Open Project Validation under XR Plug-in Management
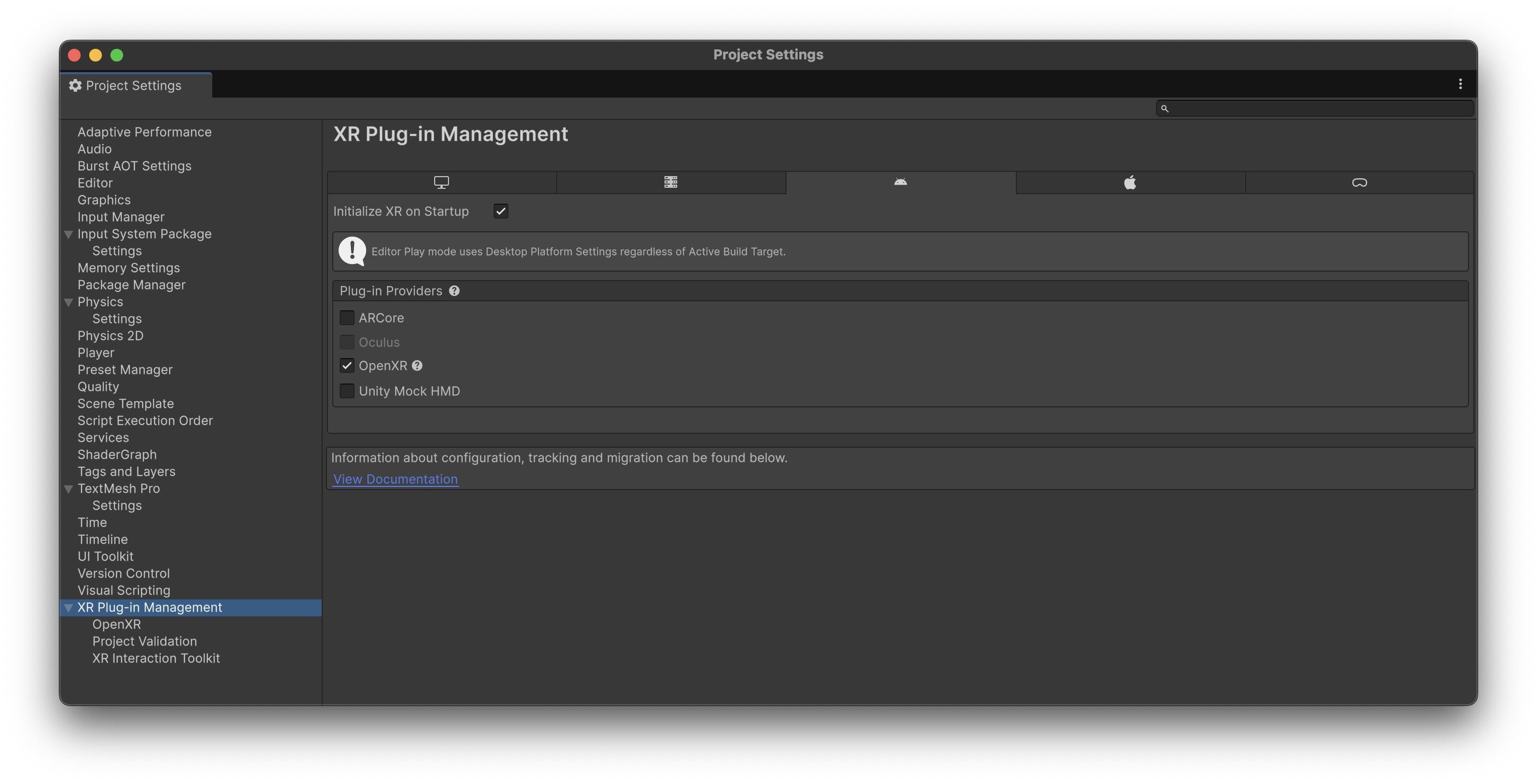 [144, 641]
